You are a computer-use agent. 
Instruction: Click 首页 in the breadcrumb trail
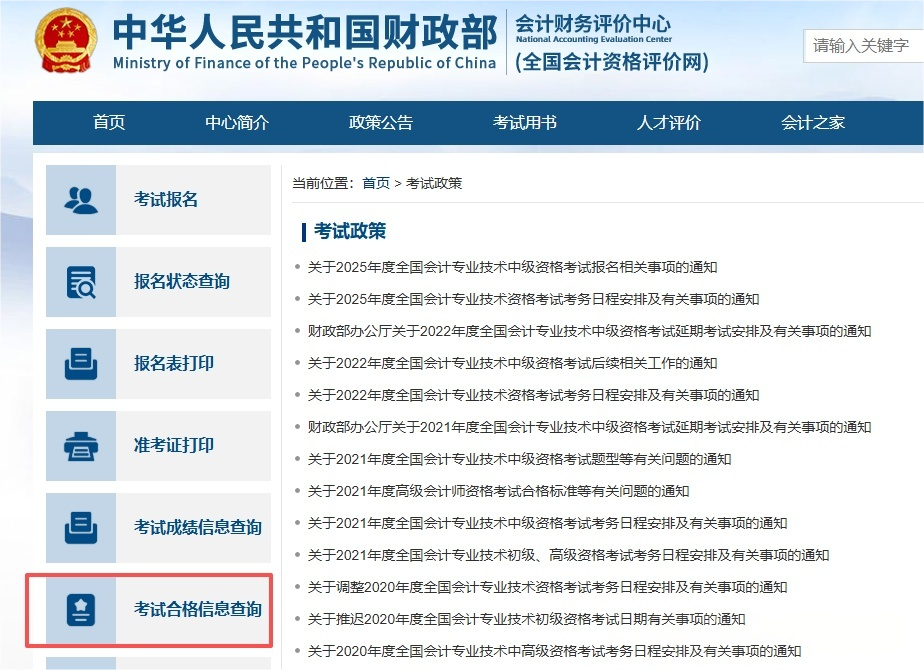pos(375,182)
